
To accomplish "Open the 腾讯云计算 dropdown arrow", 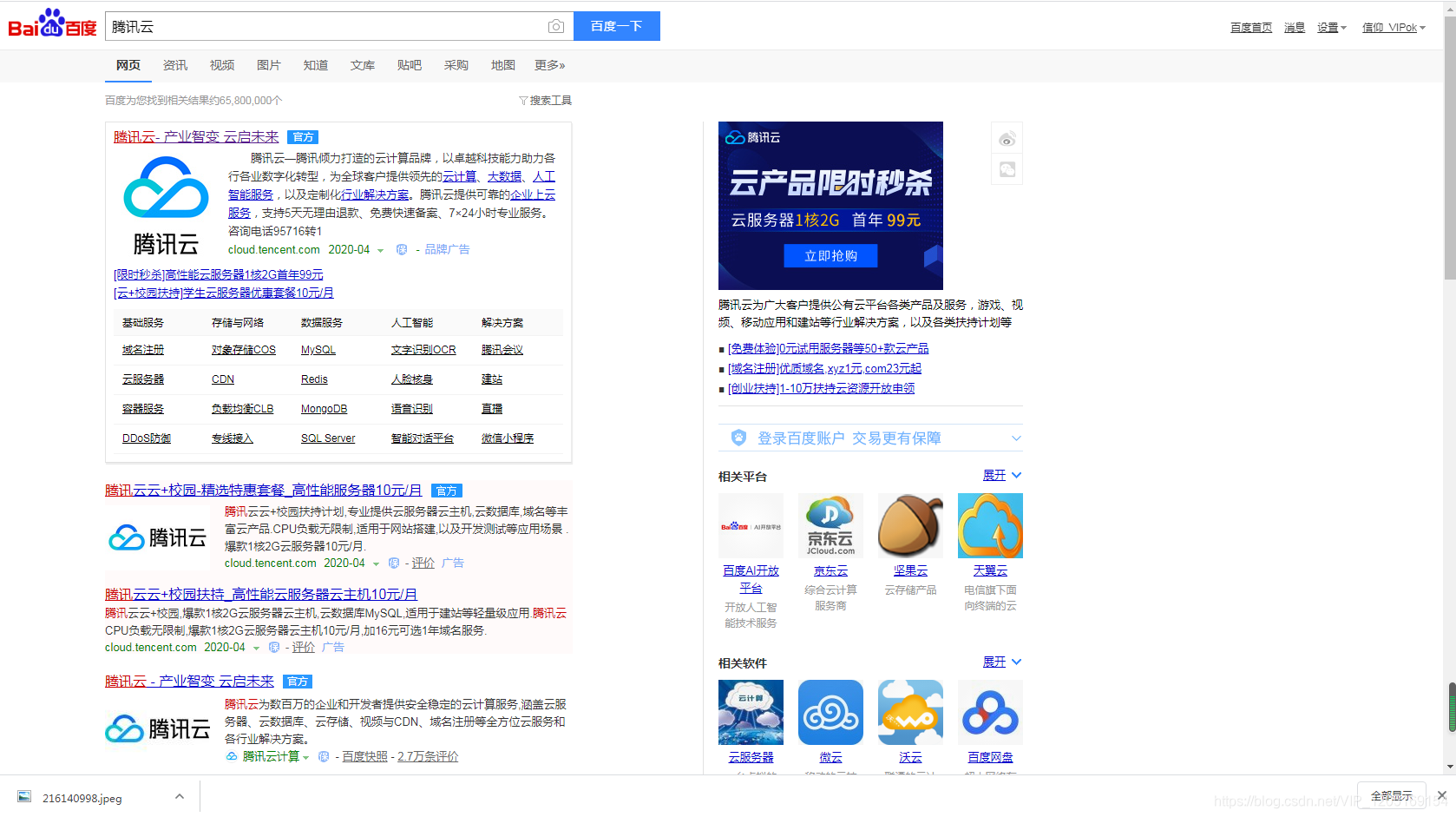I will (x=306, y=758).
